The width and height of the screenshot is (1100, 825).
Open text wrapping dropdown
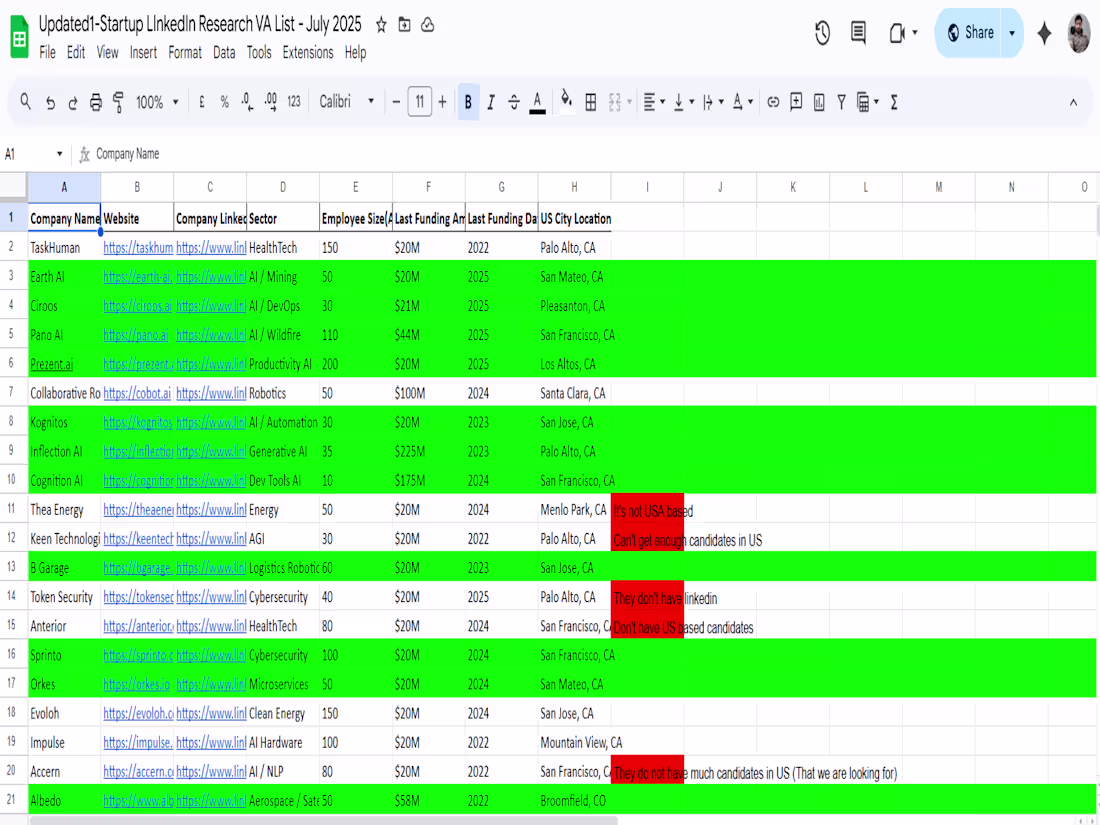(x=713, y=102)
